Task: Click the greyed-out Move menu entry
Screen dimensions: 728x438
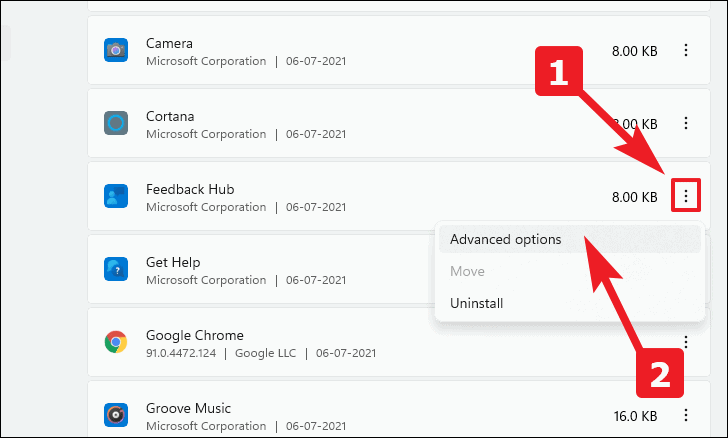Action: (467, 271)
